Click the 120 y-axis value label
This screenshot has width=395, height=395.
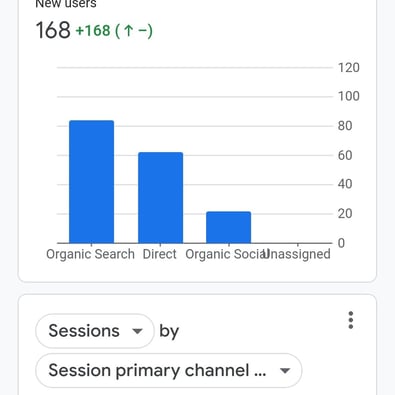349,68
